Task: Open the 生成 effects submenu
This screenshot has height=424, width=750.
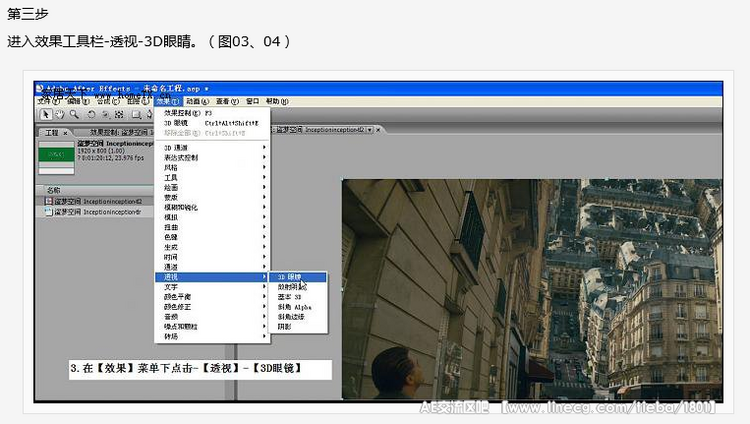Action: (x=212, y=247)
